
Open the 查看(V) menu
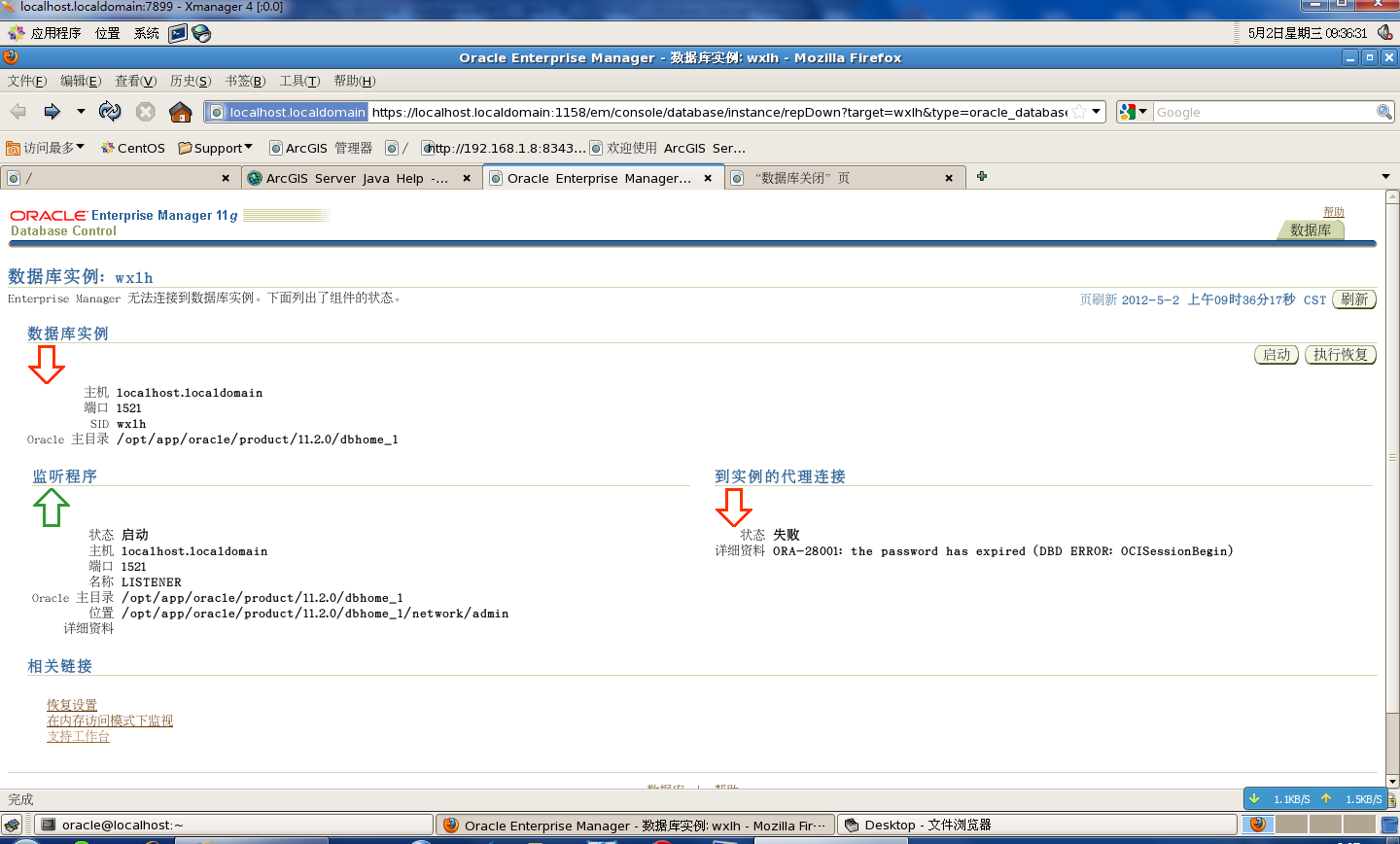(135, 81)
